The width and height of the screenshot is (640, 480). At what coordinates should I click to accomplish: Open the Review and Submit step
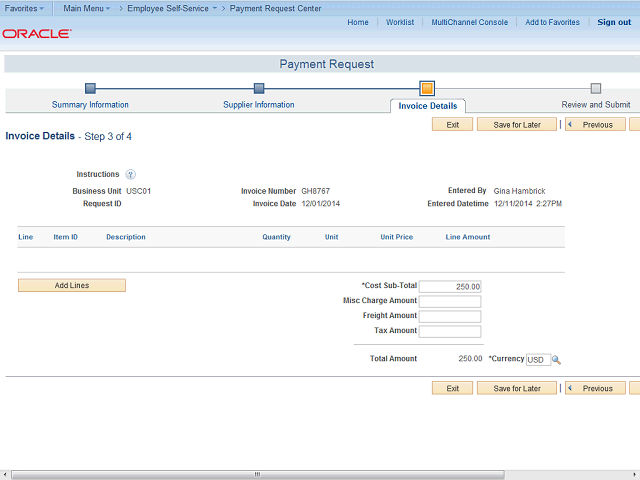596,104
